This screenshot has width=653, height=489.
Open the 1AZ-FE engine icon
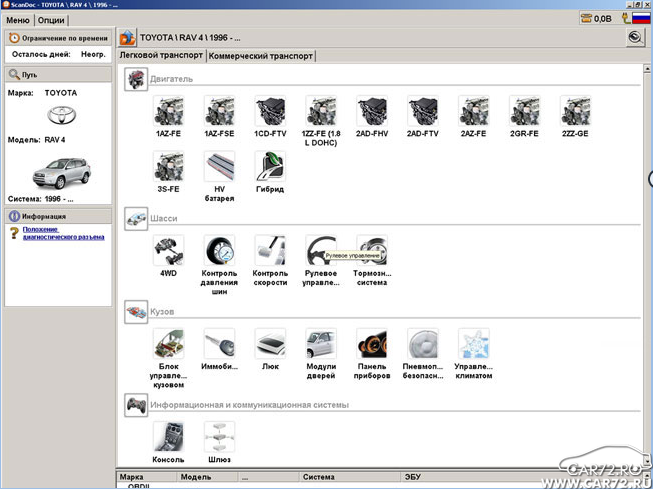pyautogui.click(x=168, y=111)
